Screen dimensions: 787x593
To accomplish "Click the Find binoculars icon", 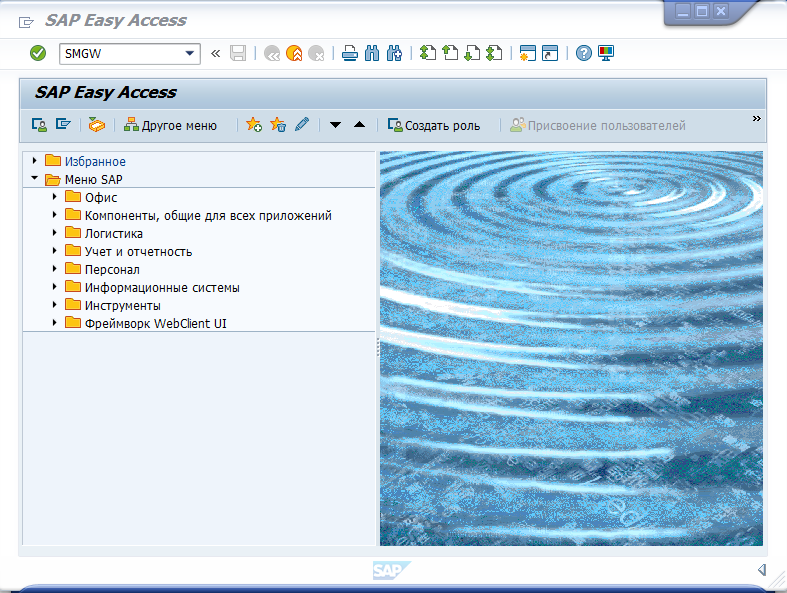I will [372, 54].
